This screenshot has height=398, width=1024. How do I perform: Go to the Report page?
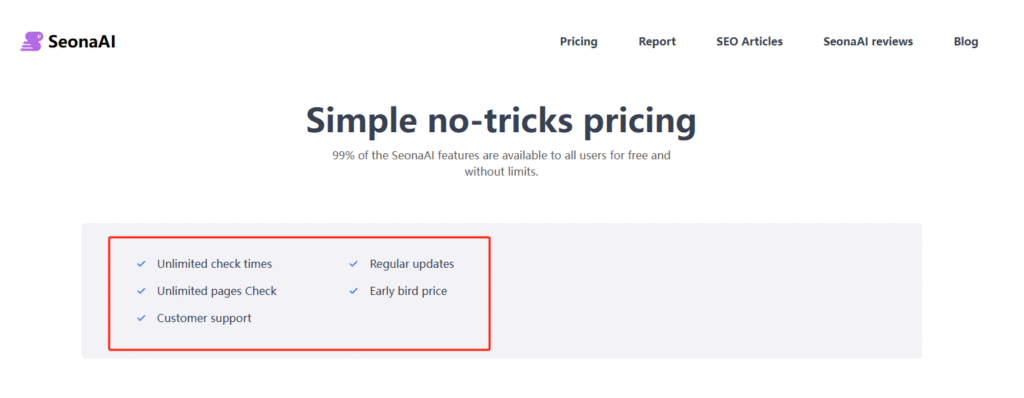click(x=657, y=42)
